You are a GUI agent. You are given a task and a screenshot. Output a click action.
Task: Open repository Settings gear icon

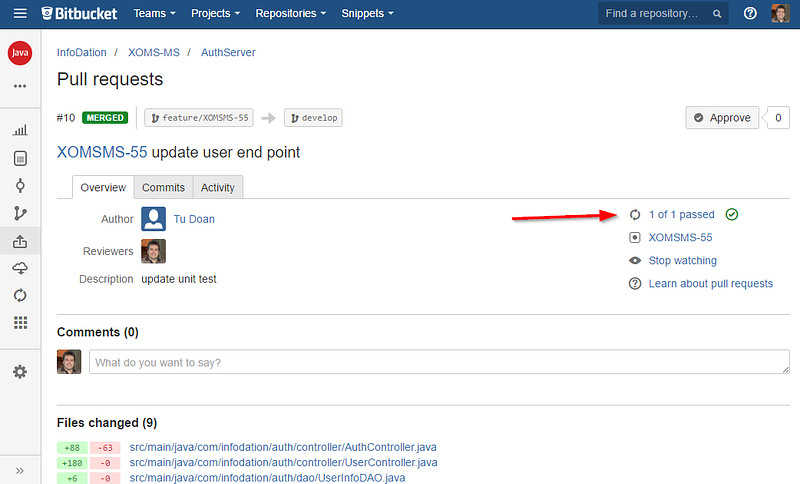point(20,372)
